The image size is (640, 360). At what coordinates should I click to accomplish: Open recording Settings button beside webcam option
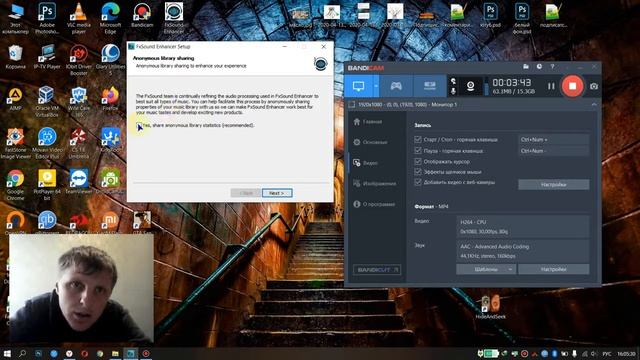coord(553,184)
